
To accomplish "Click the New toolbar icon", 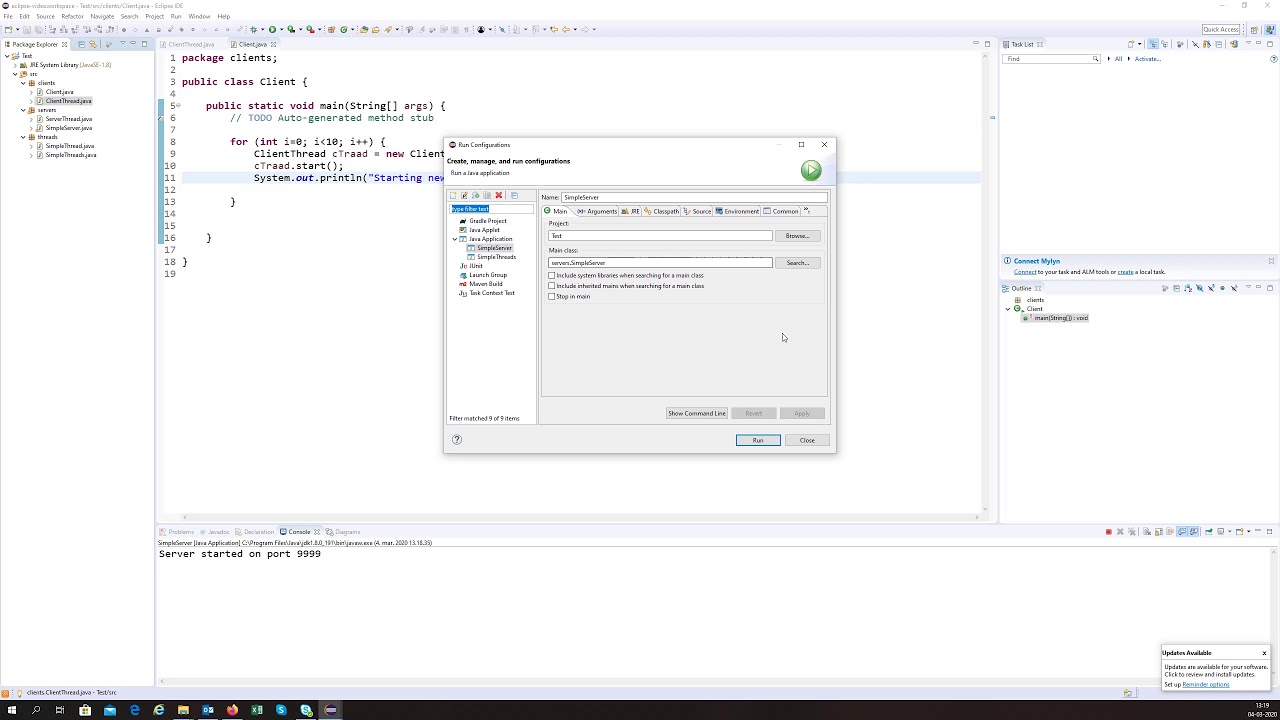I will (8, 29).
